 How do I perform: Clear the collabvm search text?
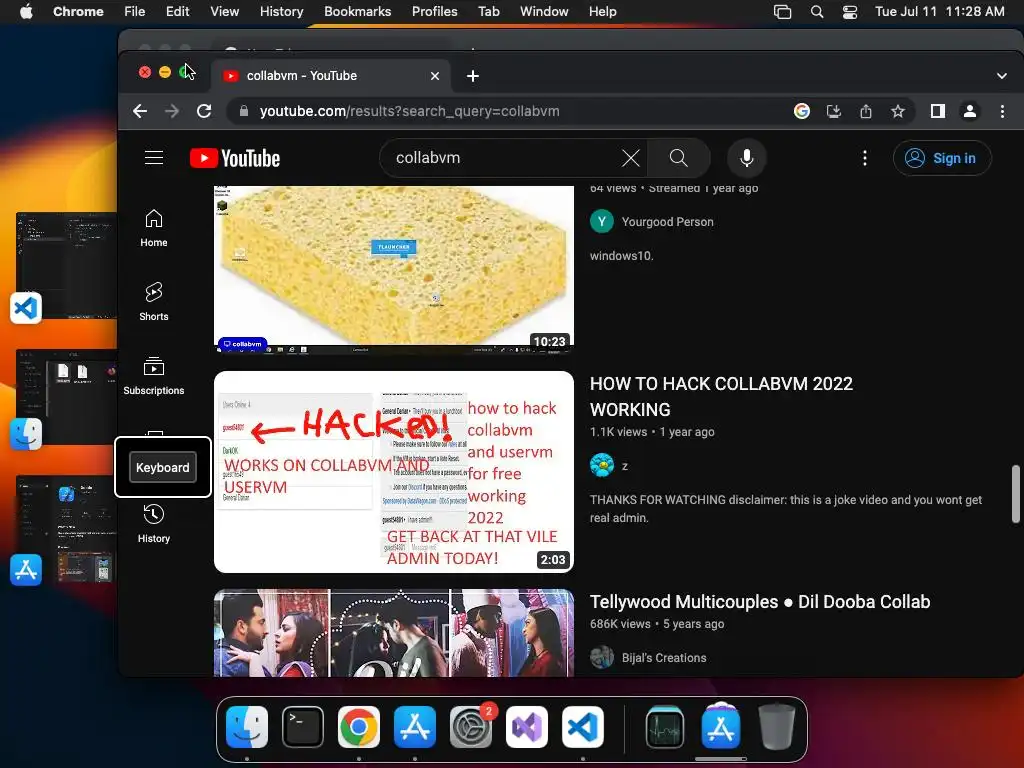point(631,158)
